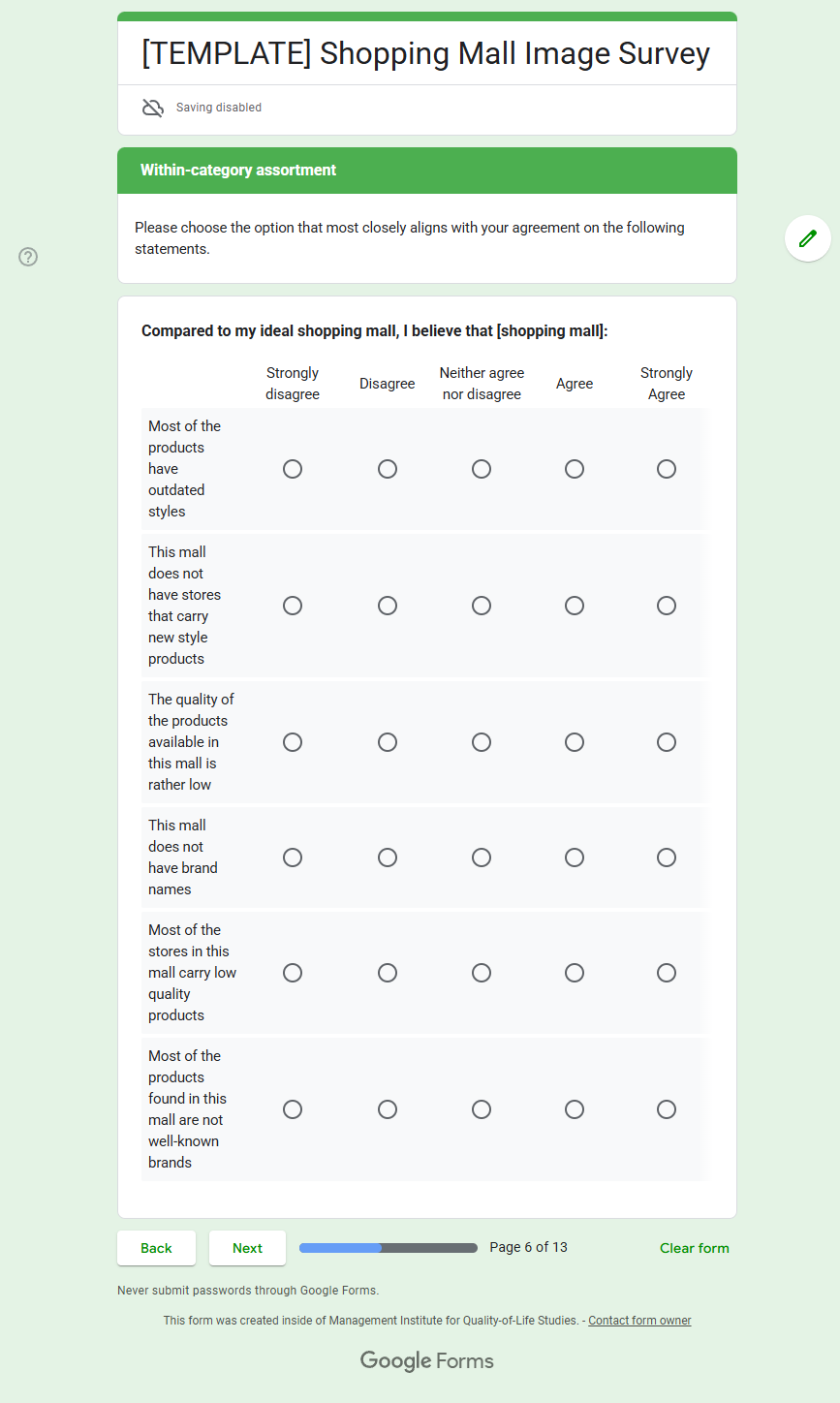The height and width of the screenshot is (1403, 840).
Task: Click the pencil edit form icon
Action: pos(807,238)
